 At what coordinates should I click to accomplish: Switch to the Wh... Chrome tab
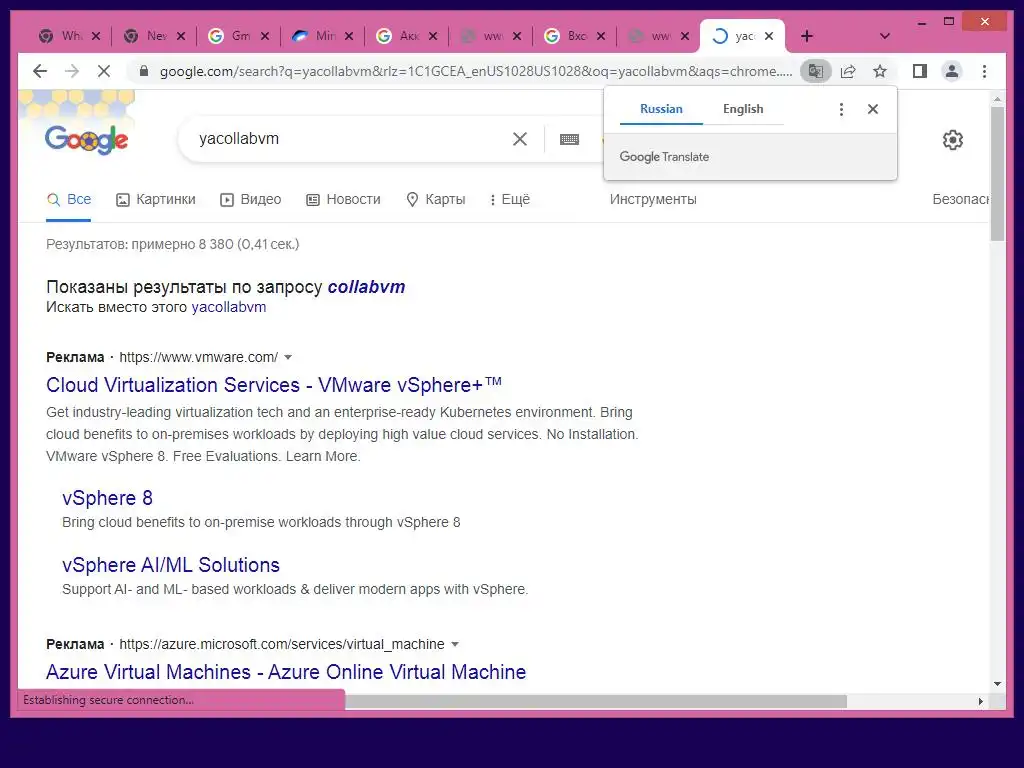tap(63, 36)
